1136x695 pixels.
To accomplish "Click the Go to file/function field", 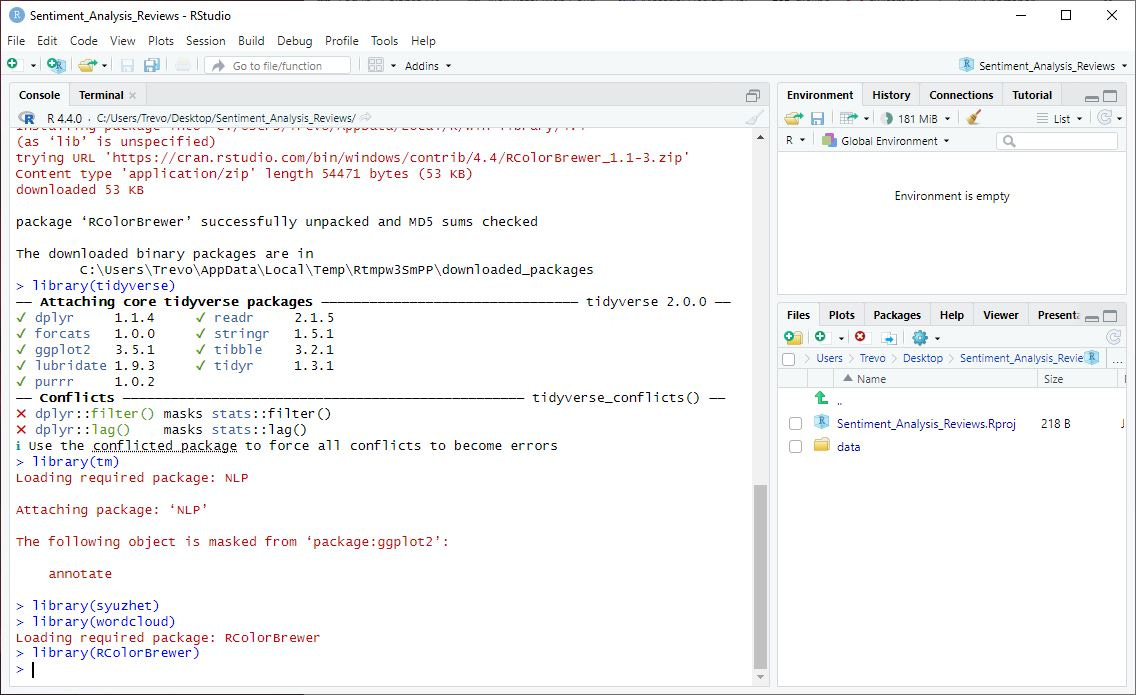I will point(277,66).
